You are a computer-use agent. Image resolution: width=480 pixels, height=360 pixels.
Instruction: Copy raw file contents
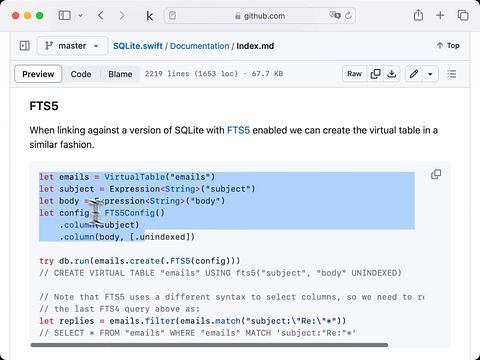[x=375, y=74]
